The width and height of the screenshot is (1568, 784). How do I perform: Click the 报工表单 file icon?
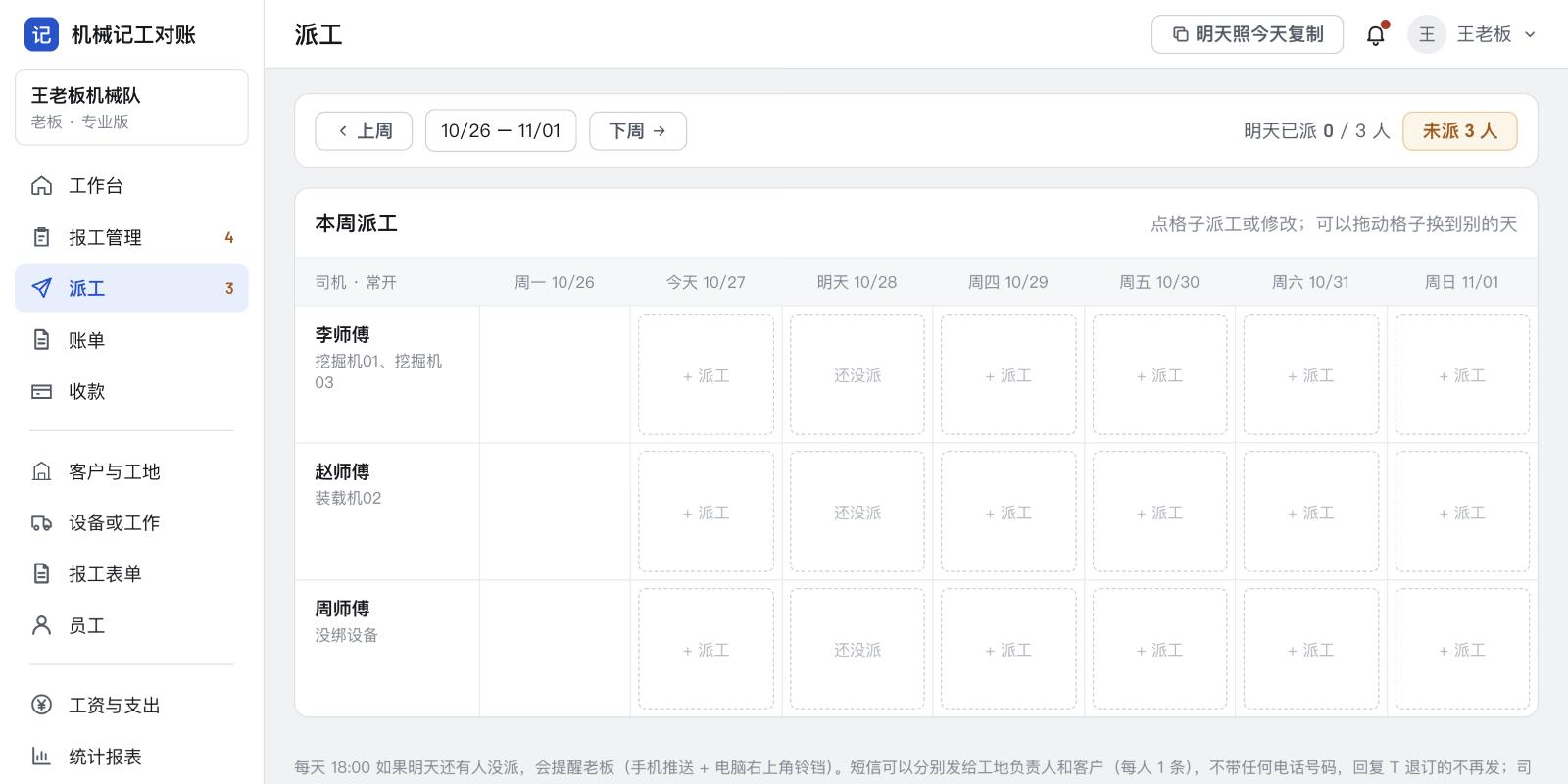[x=41, y=573]
